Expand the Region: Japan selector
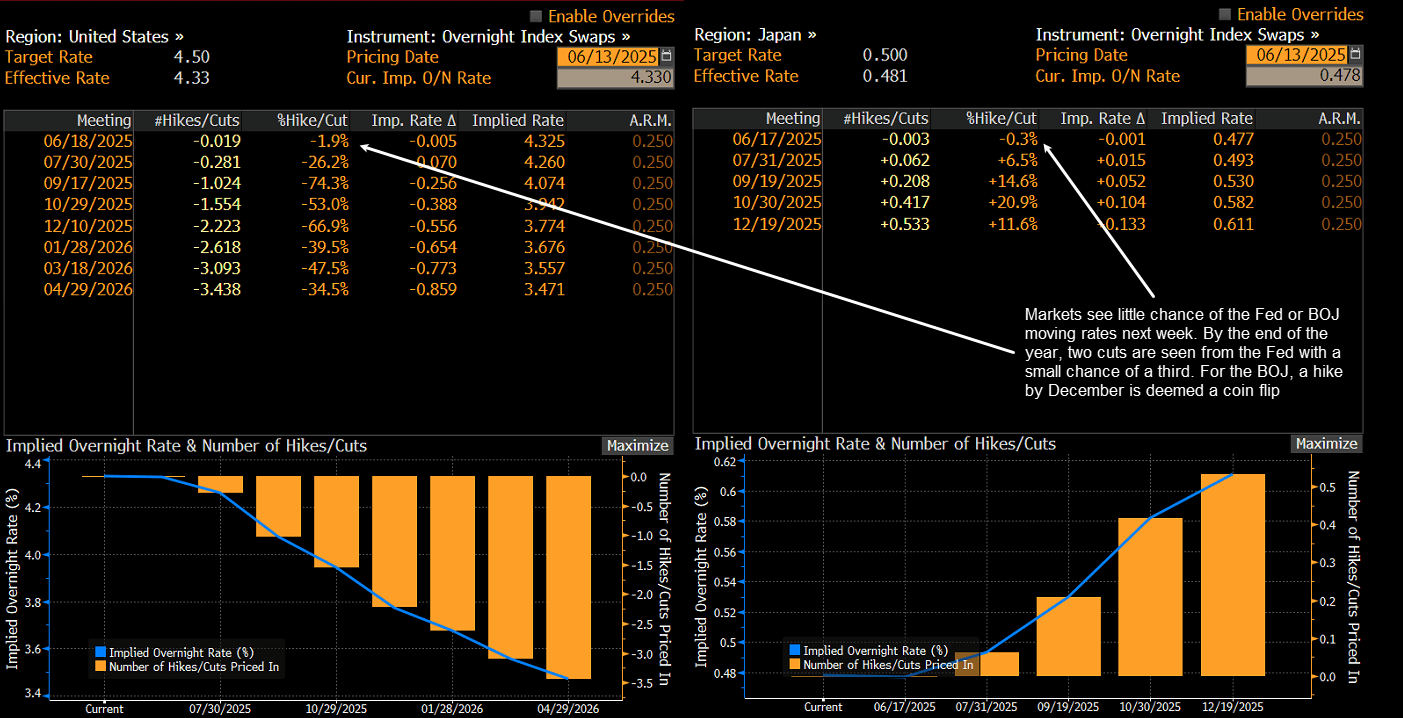Image resolution: width=1403 pixels, height=718 pixels. (755, 34)
